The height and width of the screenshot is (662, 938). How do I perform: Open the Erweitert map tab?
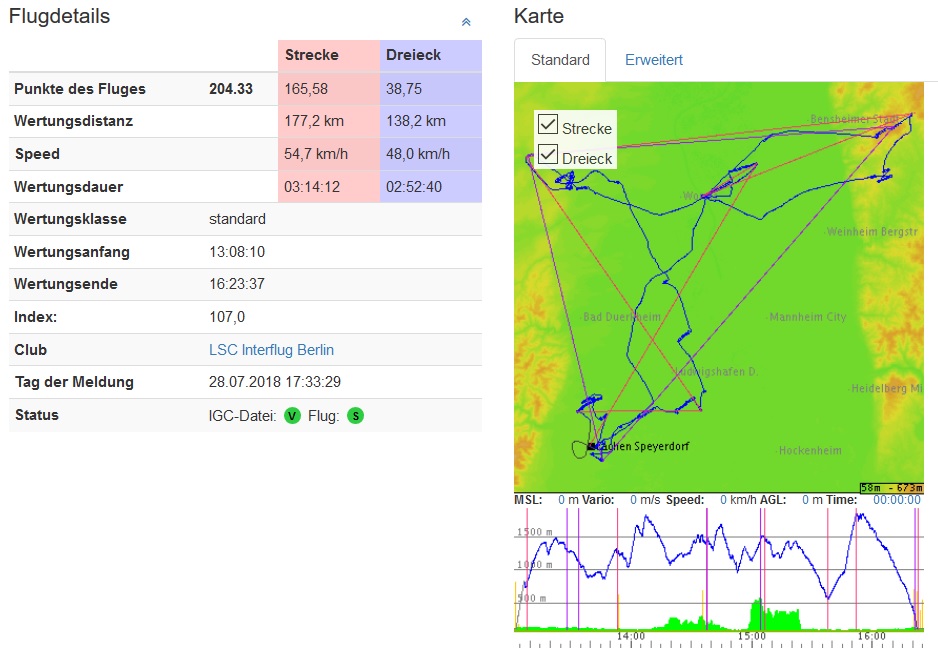[654, 60]
